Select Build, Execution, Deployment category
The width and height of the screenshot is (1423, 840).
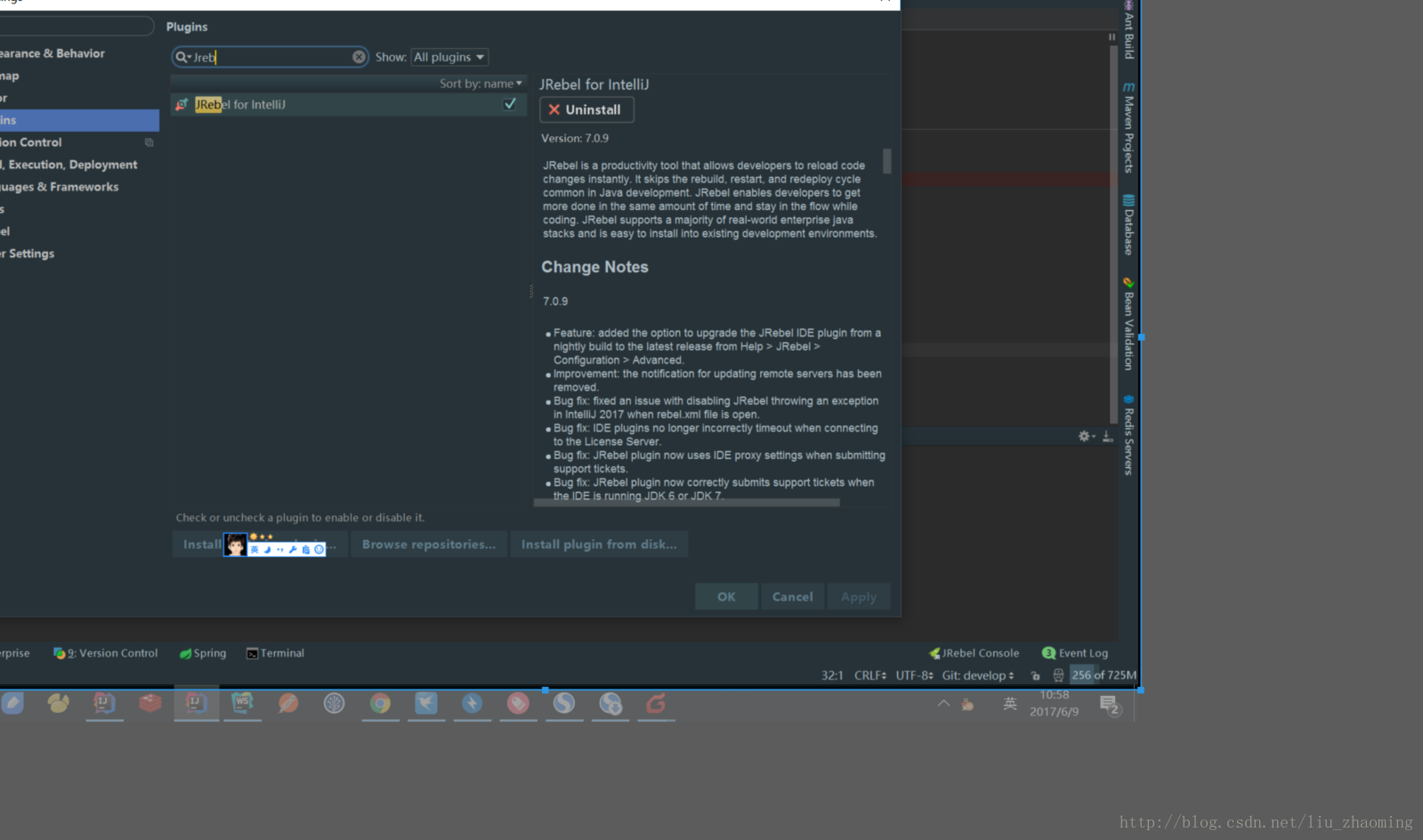[69, 165]
